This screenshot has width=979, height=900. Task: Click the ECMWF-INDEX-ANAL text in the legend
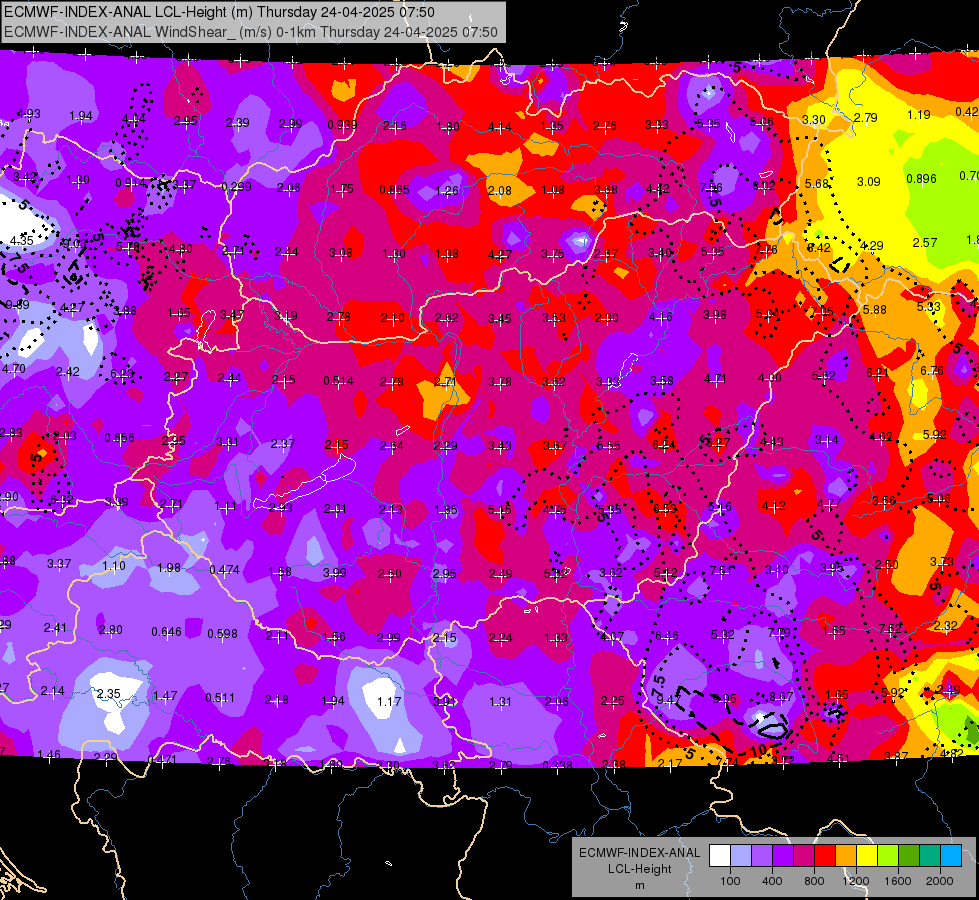pyautogui.click(x=640, y=853)
